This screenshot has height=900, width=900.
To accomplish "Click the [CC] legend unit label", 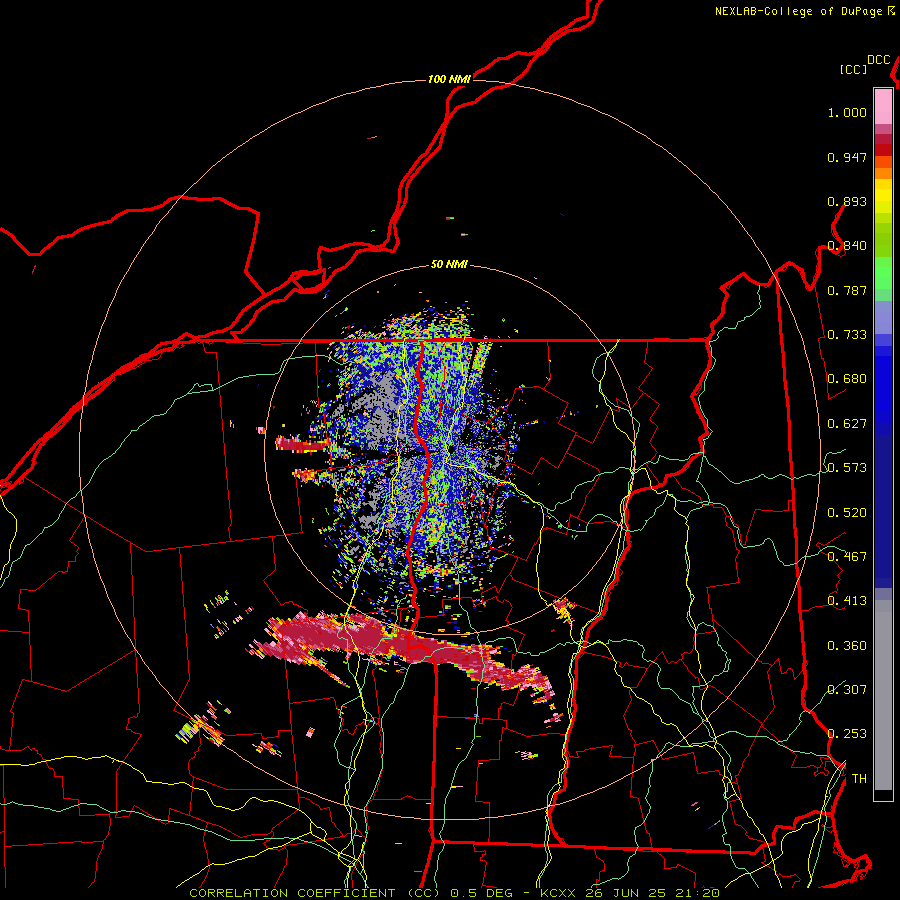I will click(854, 69).
